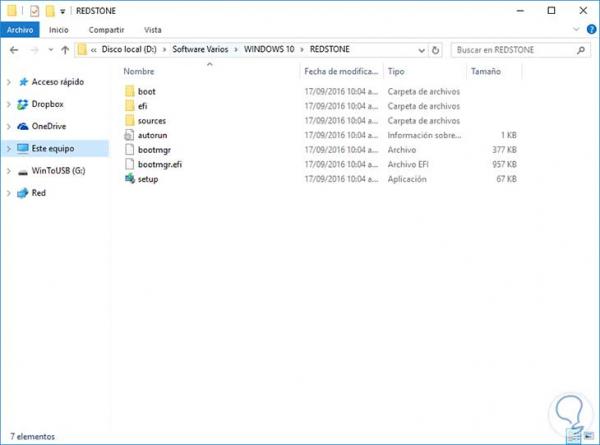
Task: Go back with the left arrow
Action: (14, 50)
